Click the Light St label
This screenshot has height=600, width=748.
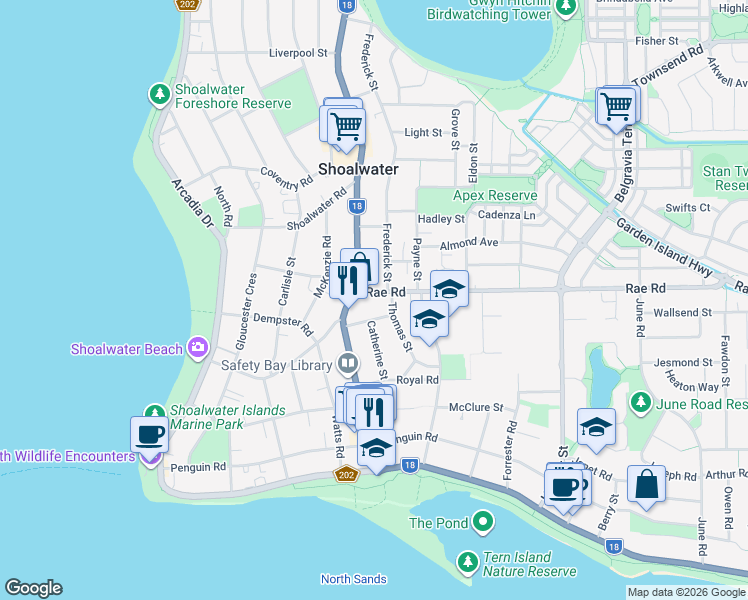coord(423,133)
